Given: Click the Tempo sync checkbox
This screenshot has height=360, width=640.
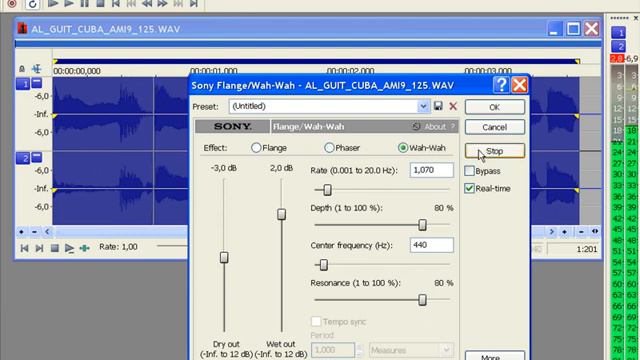Looking at the screenshot, I should coord(316,321).
